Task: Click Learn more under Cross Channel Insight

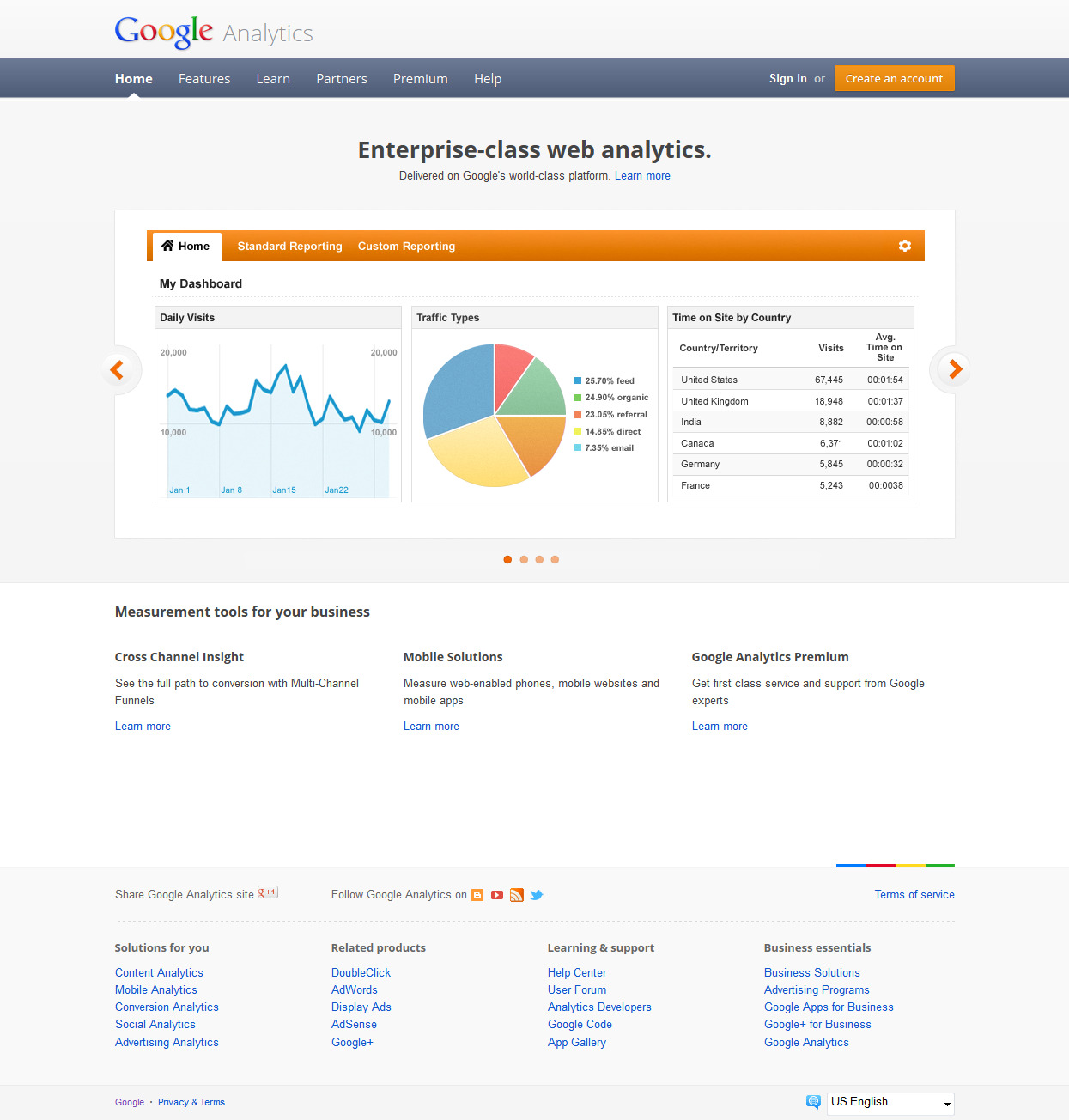Action: coord(143,727)
